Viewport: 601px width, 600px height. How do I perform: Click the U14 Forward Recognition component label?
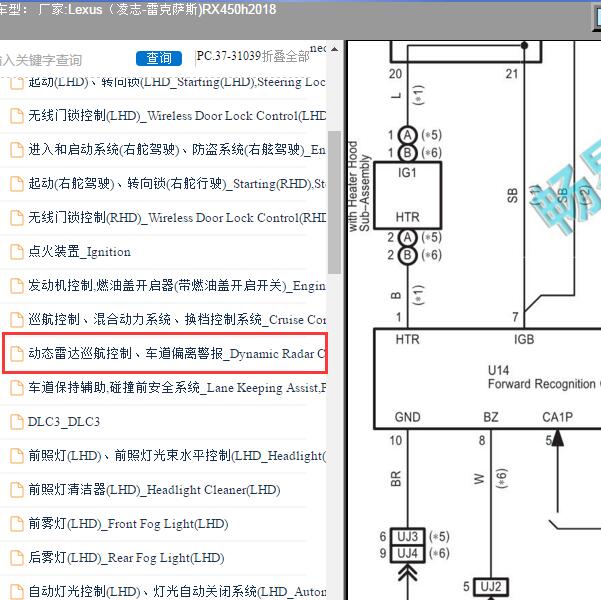pos(544,377)
